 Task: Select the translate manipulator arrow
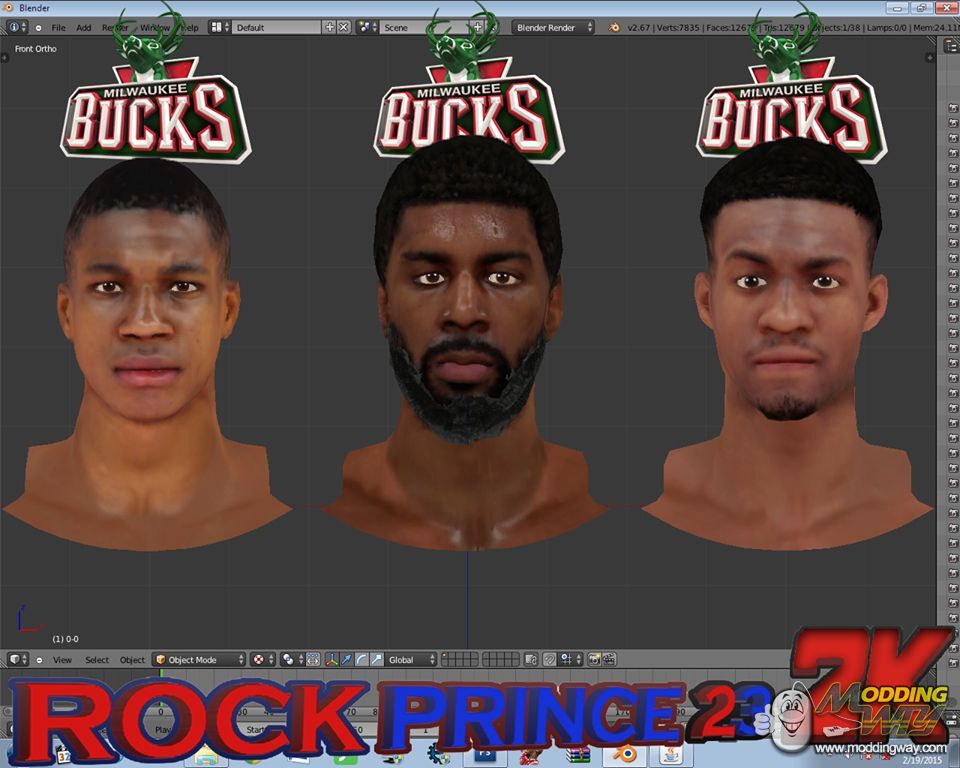[x=347, y=660]
